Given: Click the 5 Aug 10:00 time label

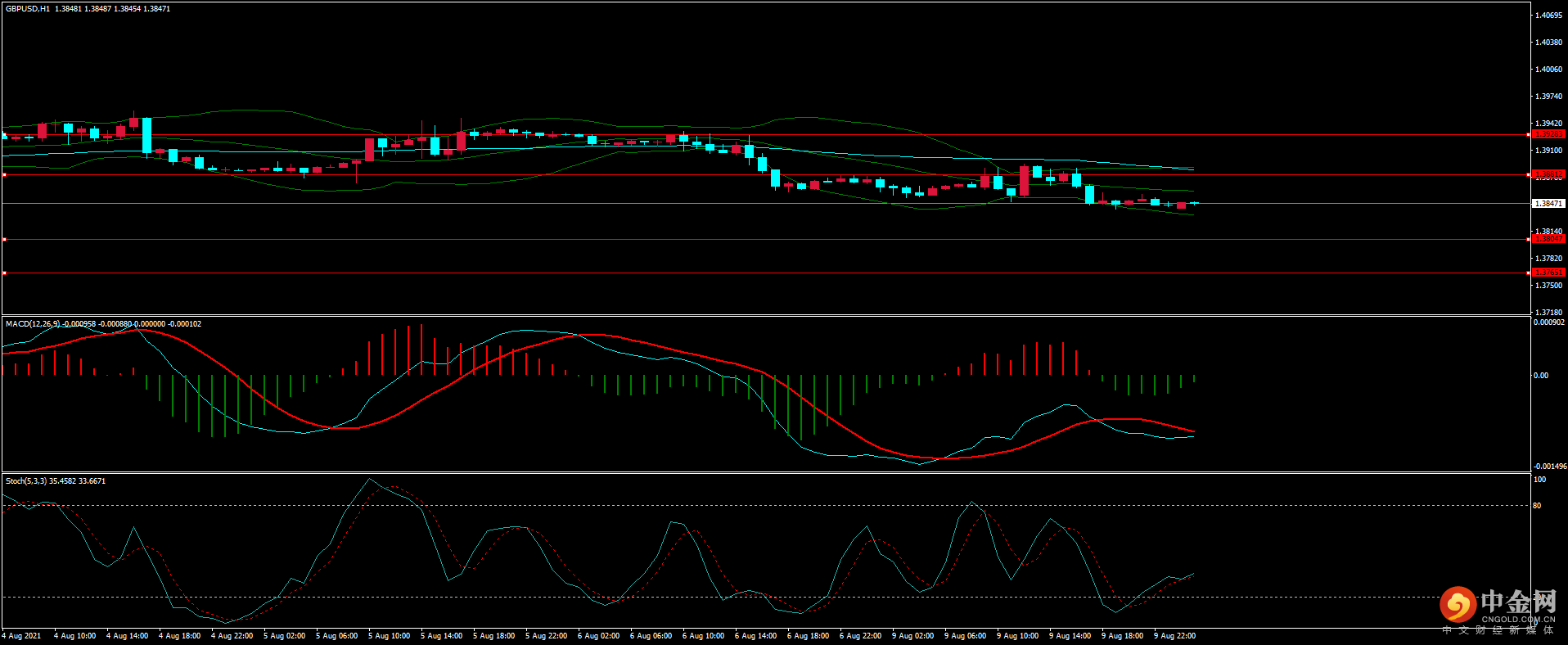Looking at the screenshot, I should tap(389, 636).
